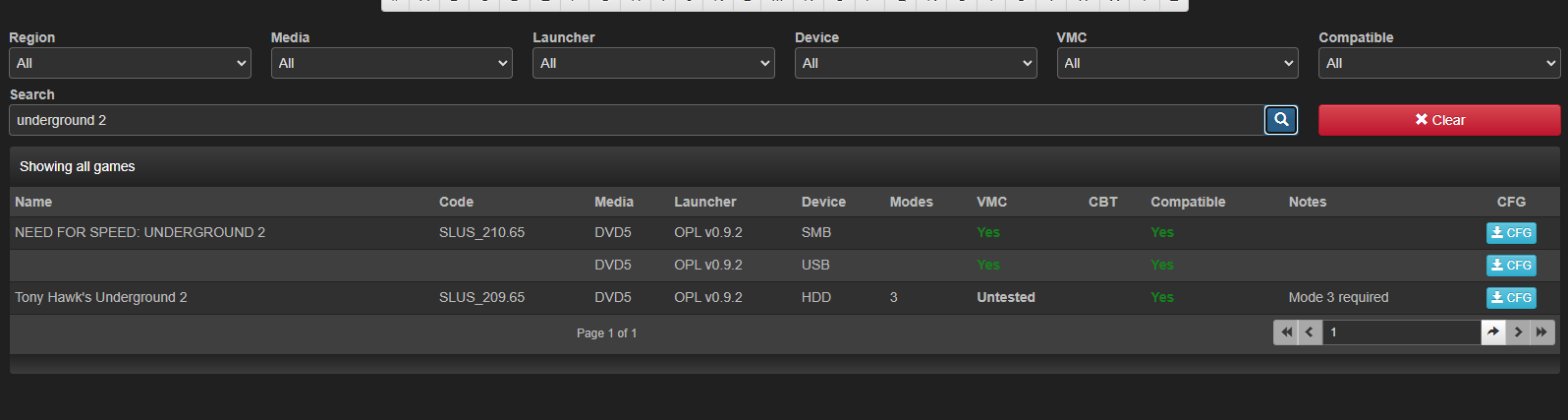Click VMC Yes in the USB row
This screenshot has height=420, width=1568.
coord(988,266)
